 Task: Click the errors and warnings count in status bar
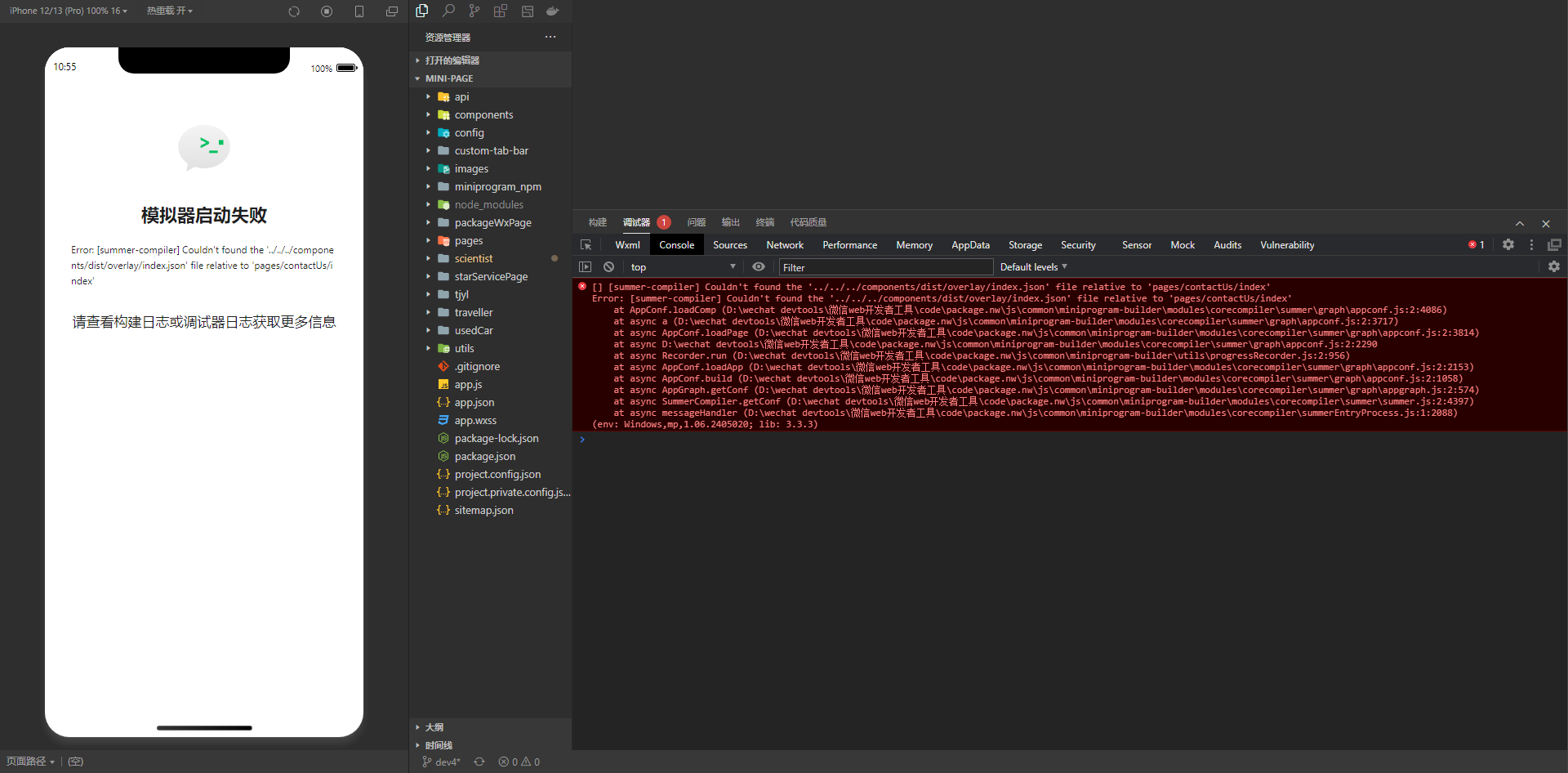(x=519, y=762)
